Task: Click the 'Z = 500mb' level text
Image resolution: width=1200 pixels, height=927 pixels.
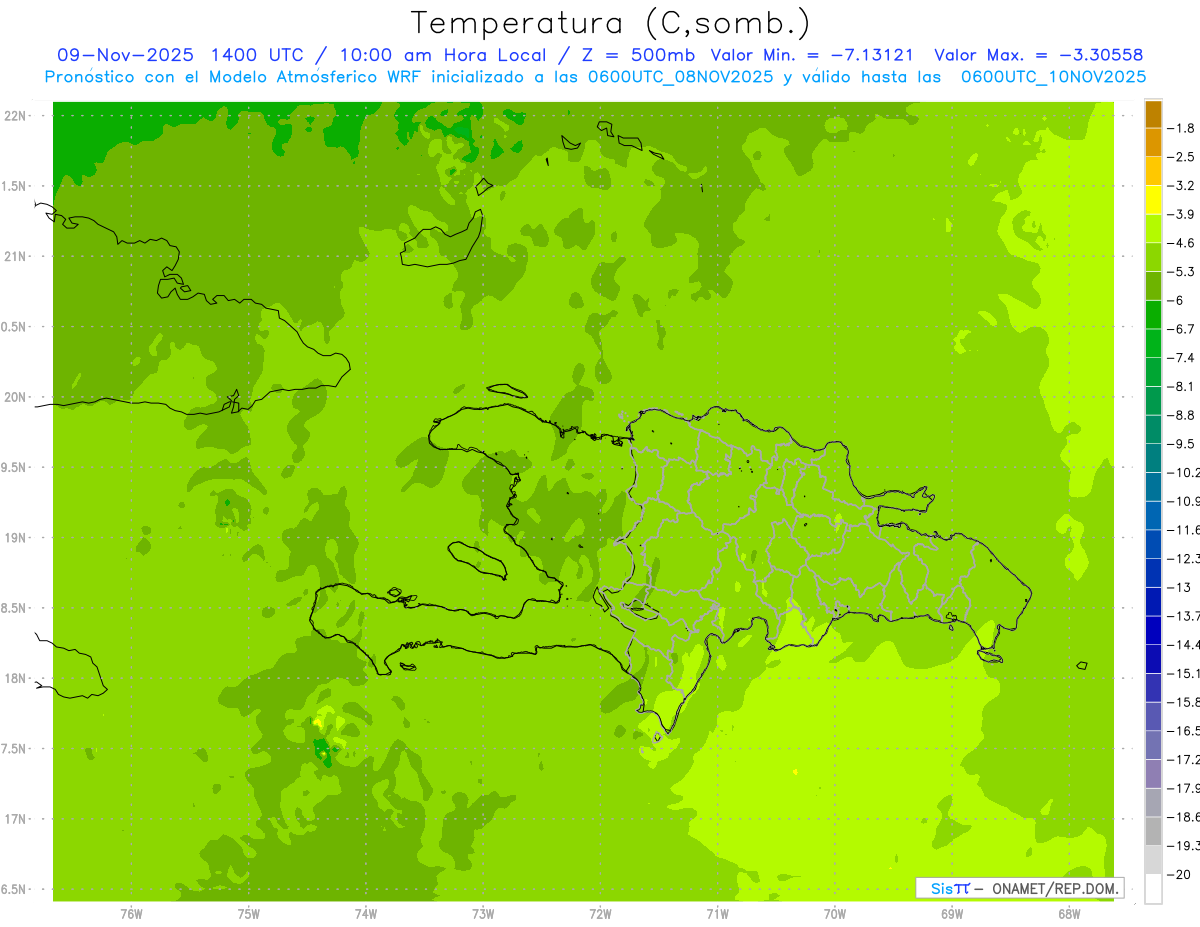Action: [636, 55]
